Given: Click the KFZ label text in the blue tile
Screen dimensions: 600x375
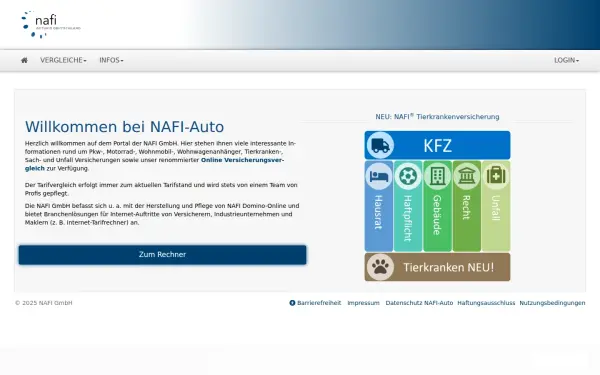Looking at the screenshot, I should pos(437,146).
